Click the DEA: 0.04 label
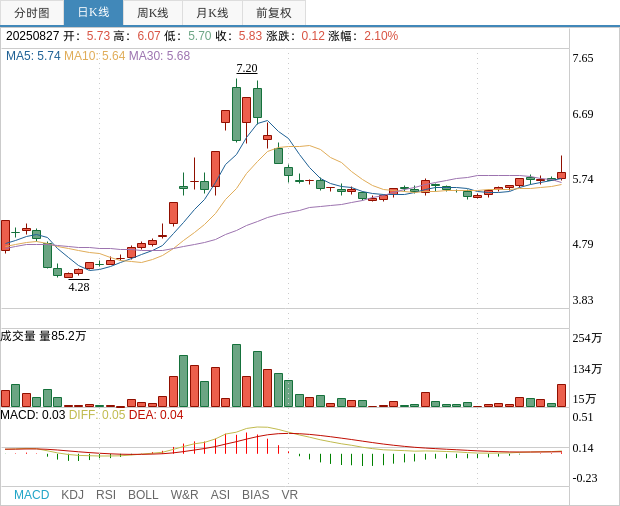620x506 pixels. tap(156, 415)
